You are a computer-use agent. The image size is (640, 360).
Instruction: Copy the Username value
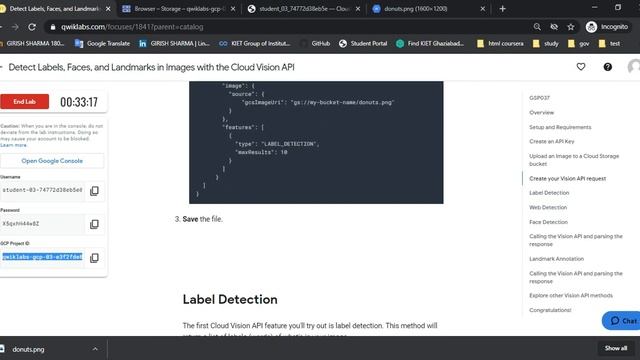tap(94, 191)
